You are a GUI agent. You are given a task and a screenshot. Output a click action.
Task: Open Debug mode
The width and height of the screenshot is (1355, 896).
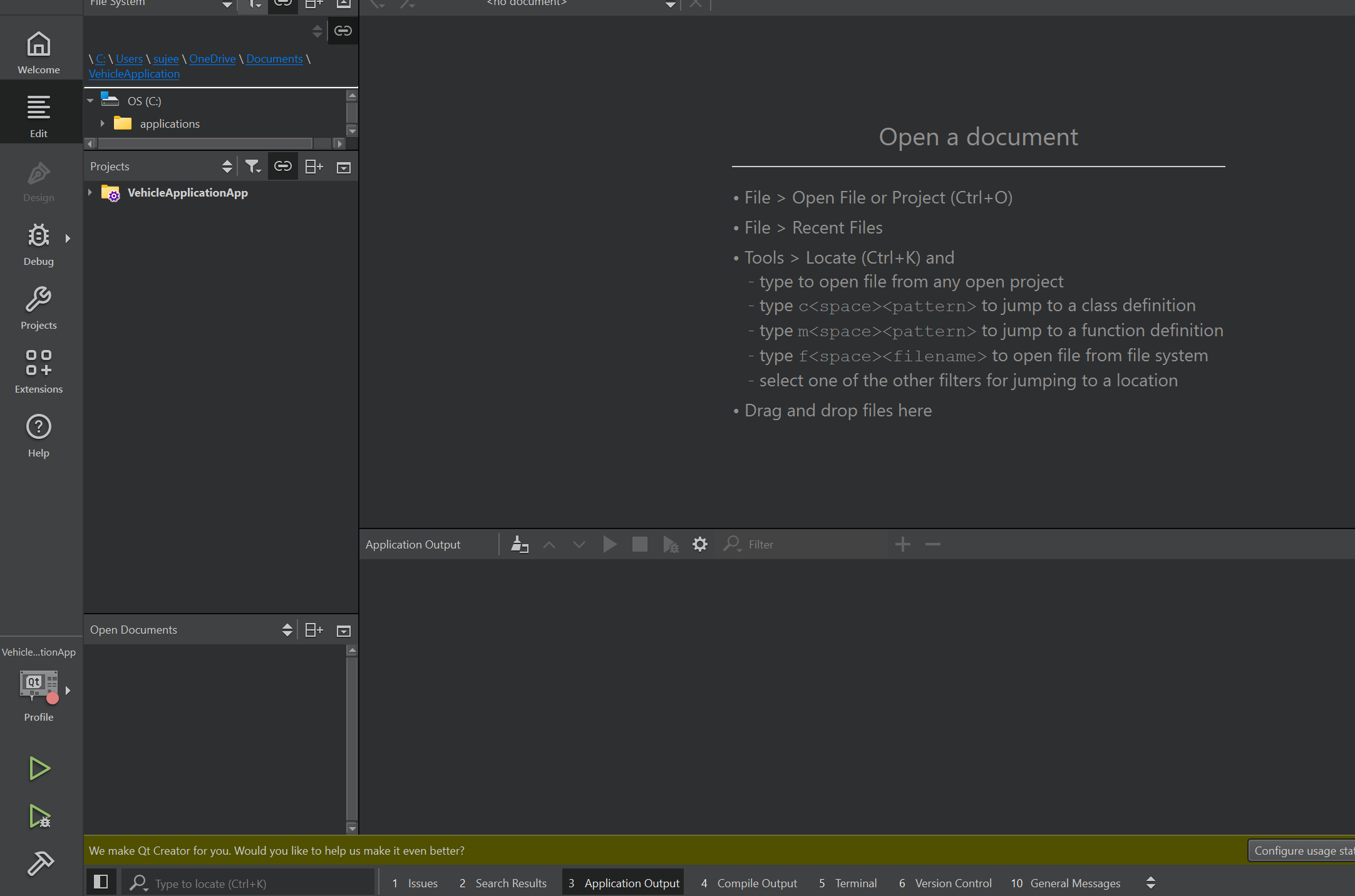coord(39,244)
